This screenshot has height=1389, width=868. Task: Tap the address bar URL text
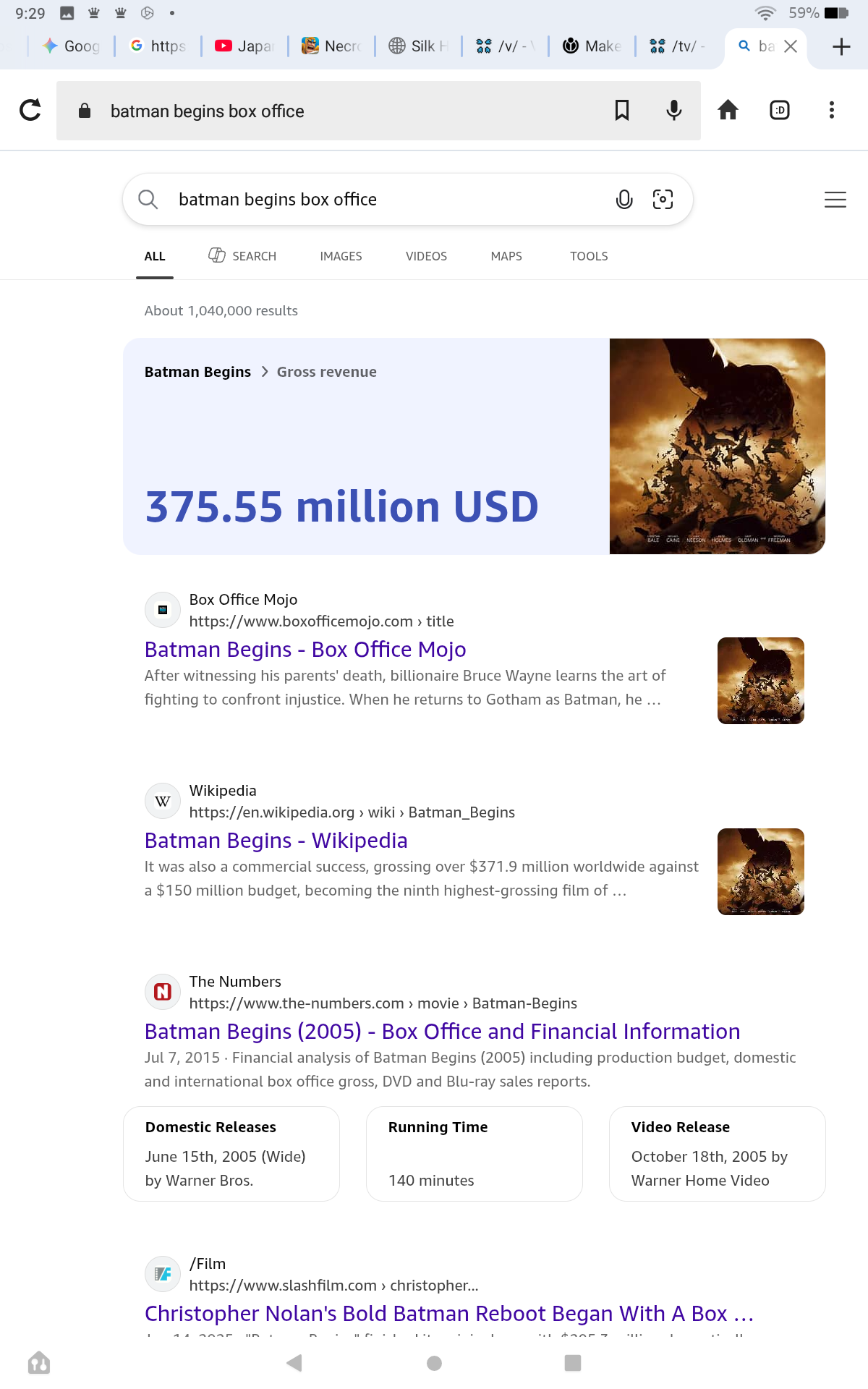coord(207,111)
